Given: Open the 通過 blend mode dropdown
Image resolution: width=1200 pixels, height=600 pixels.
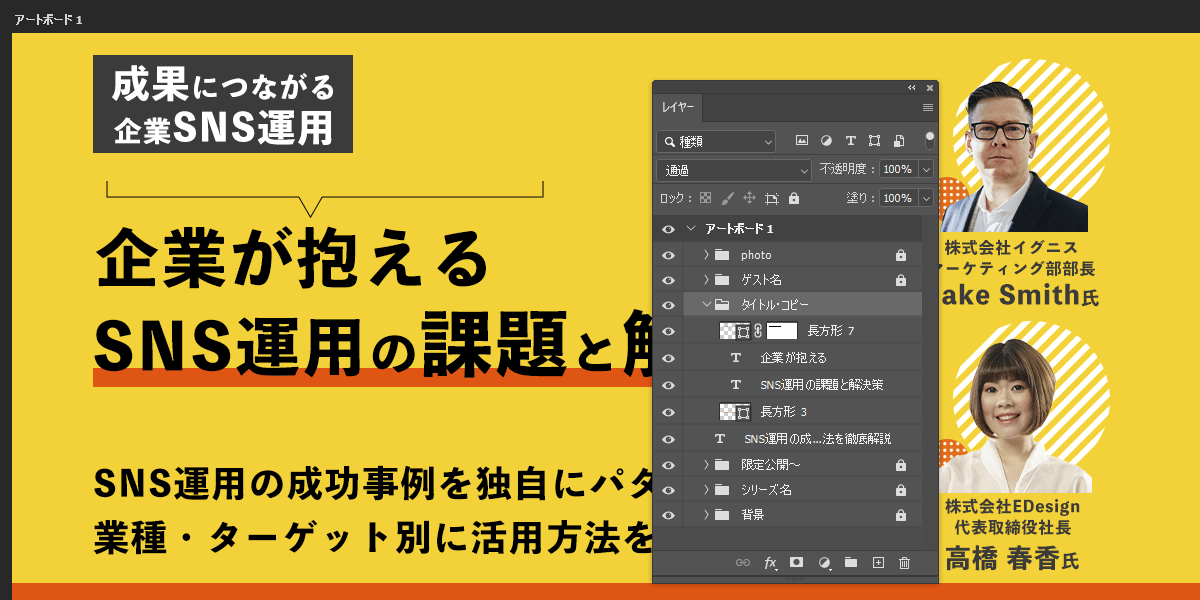Looking at the screenshot, I should click(734, 170).
